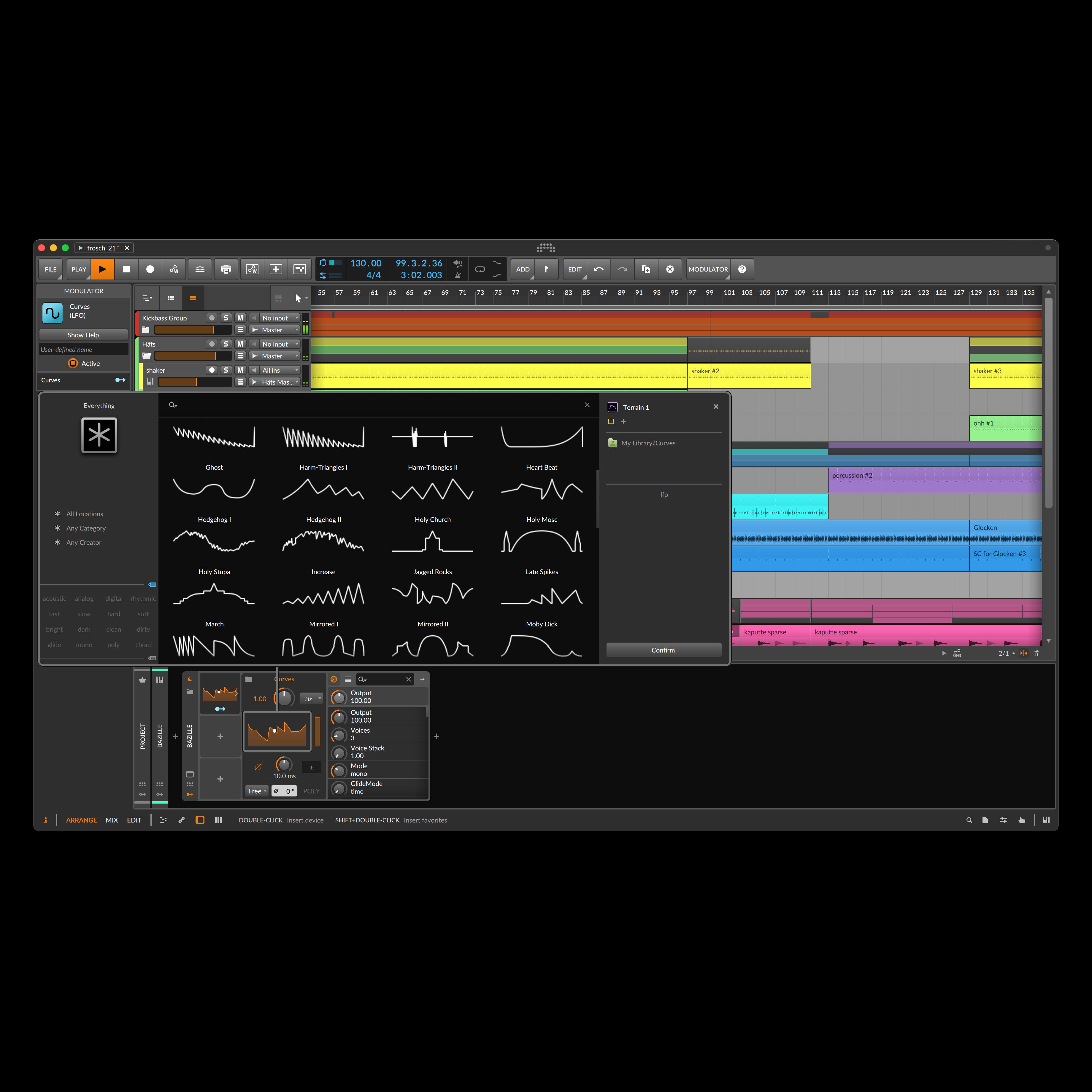This screenshot has height=1092, width=1092.
Task: Toggle the Active modulator switch
Action: point(84,364)
